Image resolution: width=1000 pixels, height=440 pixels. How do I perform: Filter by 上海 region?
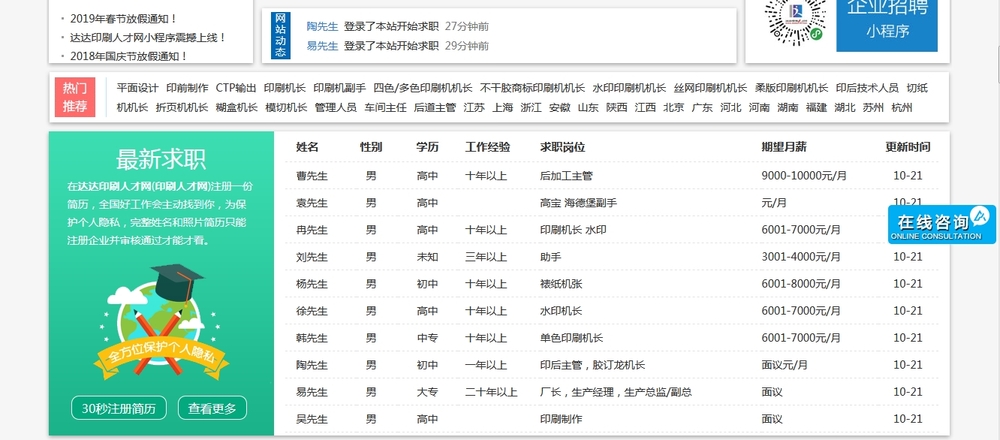503,107
